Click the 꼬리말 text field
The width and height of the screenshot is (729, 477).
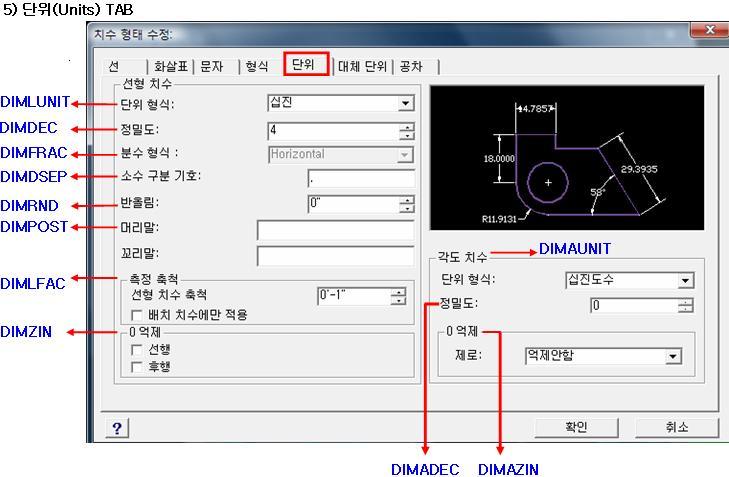(335, 256)
